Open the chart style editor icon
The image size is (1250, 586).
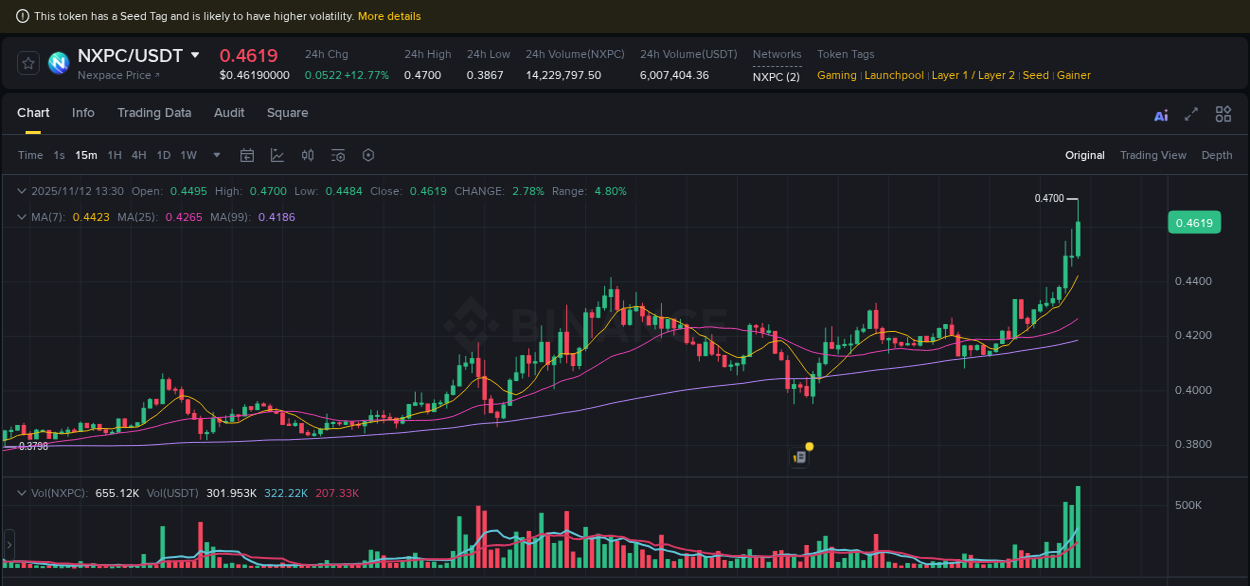(x=275, y=155)
